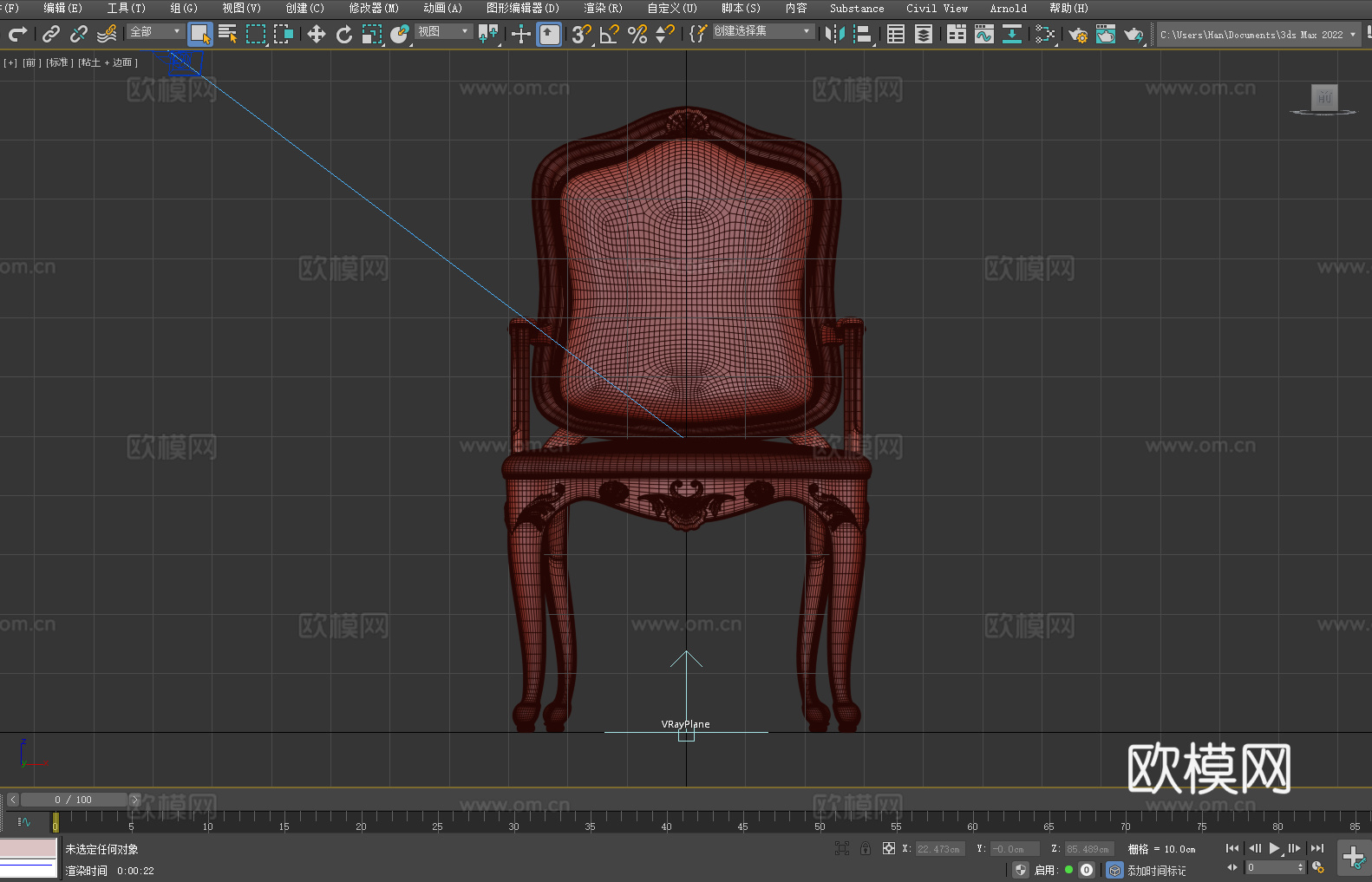Click viewport [+] menu label
The image size is (1372, 882).
pos(10,62)
